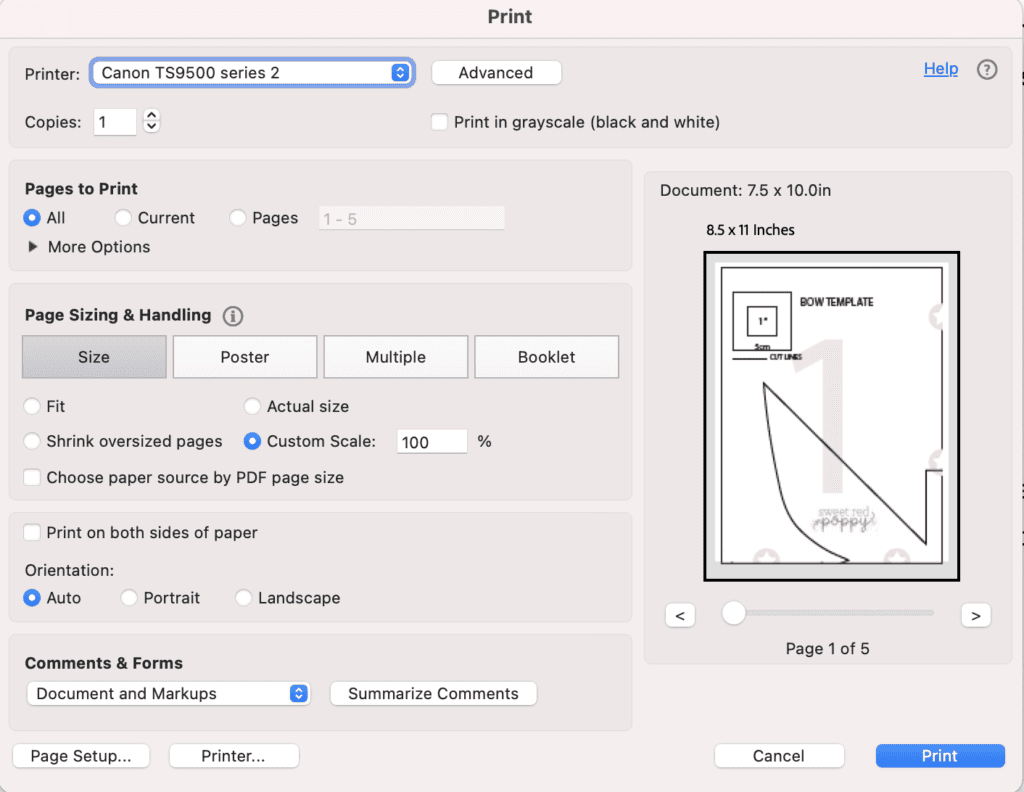Click the Page Sizing info icon
This screenshot has height=792, width=1024.
(233, 316)
